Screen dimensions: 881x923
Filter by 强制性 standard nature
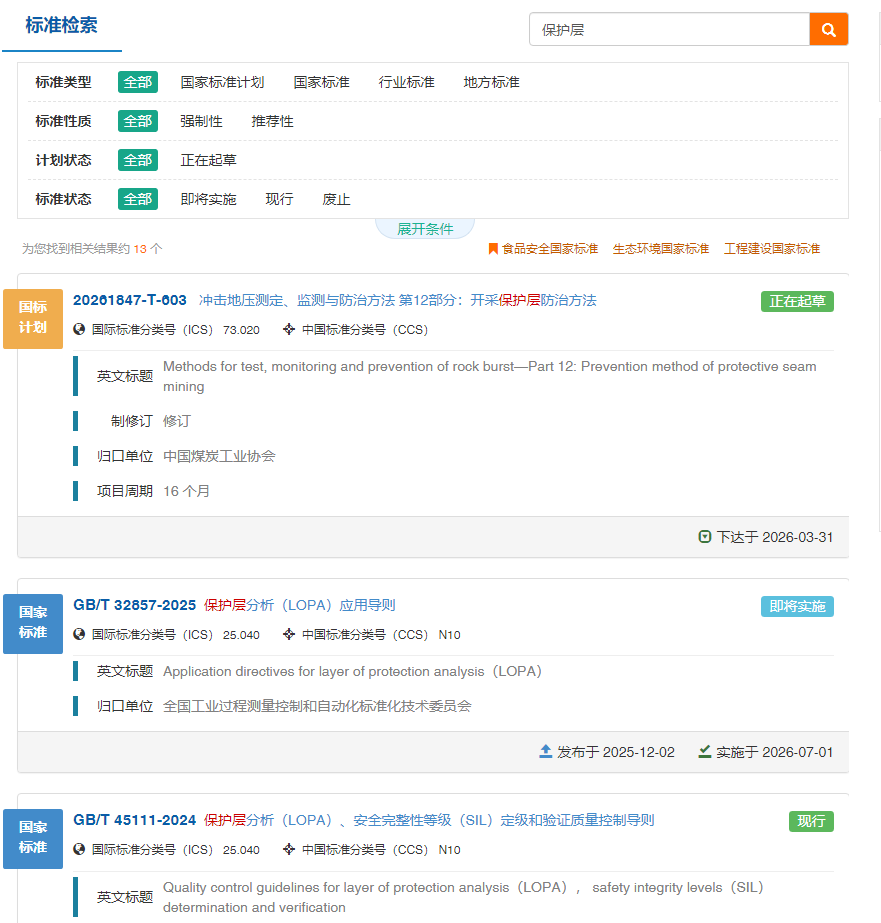pyautogui.click(x=201, y=121)
